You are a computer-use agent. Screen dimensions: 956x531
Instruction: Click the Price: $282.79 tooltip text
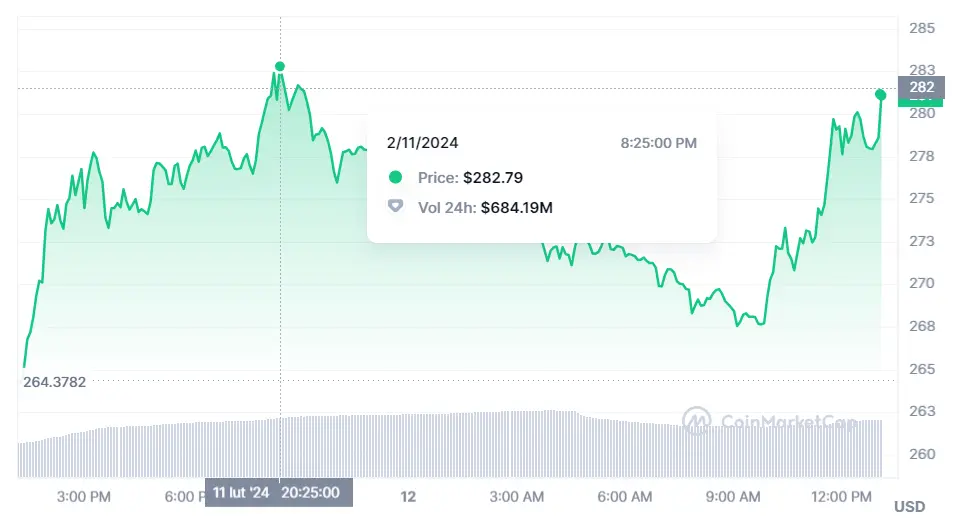pos(470,178)
